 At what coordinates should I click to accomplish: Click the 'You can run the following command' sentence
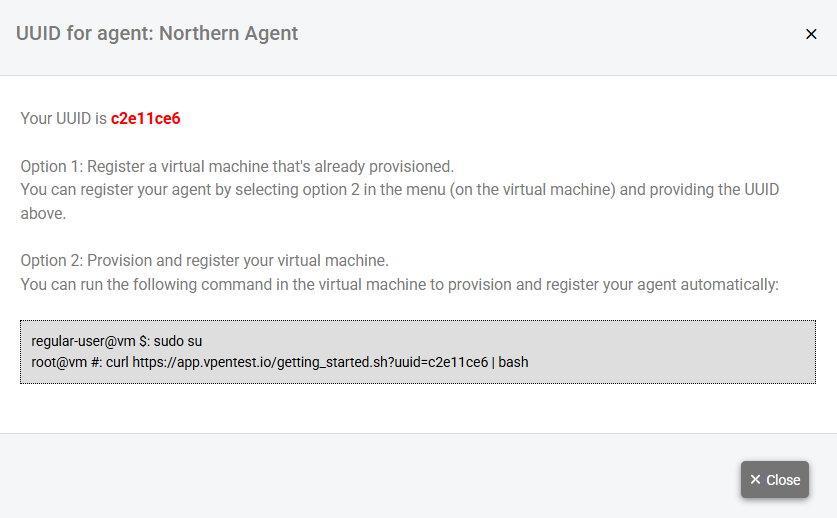point(399,284)
